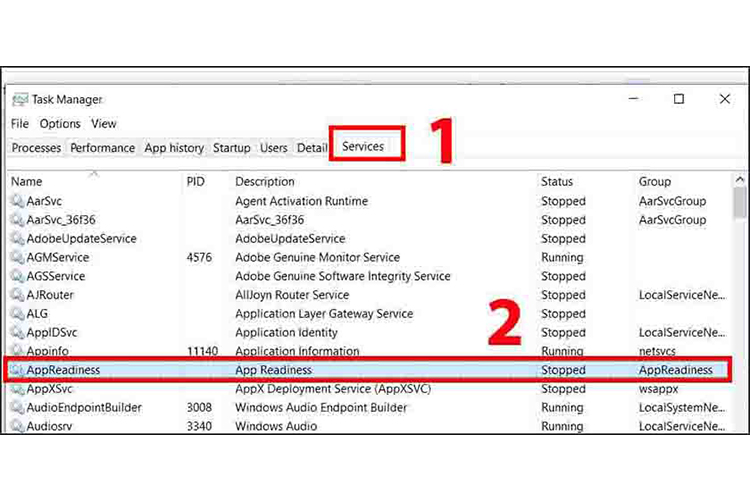
Task: Click the Adobe Genuine Monitor Service description
Action: [317, 257]
